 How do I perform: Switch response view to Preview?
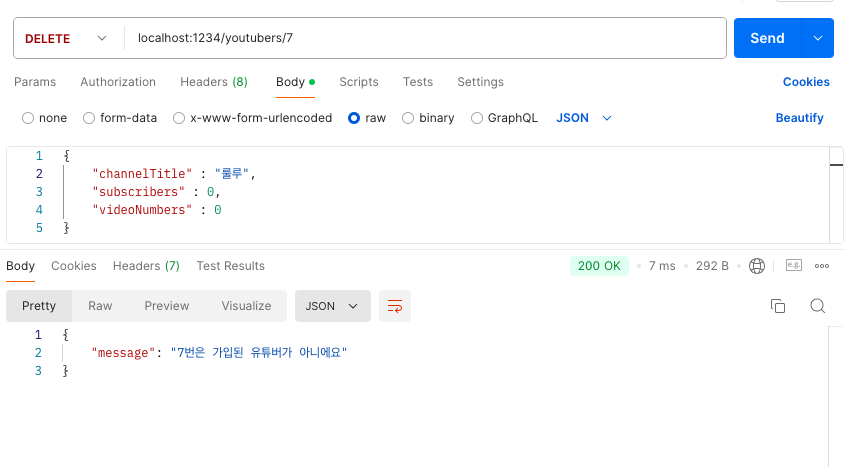[x=167, y=306]
